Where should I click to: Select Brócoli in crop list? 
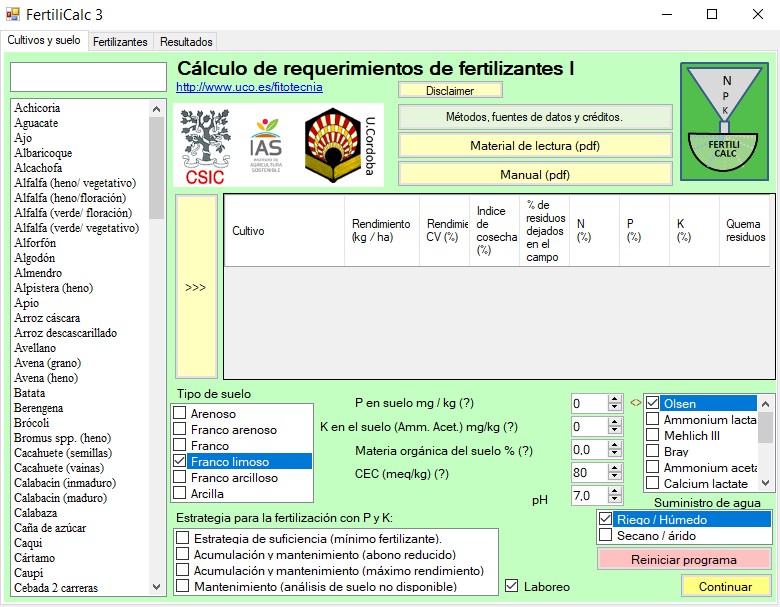(32, 423)
